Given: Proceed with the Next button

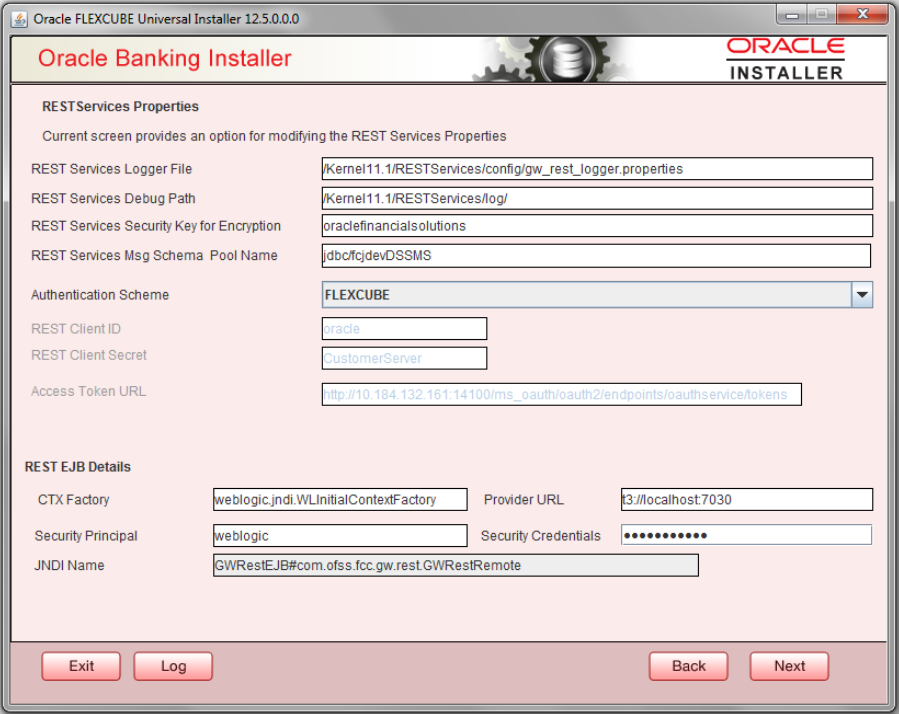Looking at the screenshot, I should (x=789, y=666).
